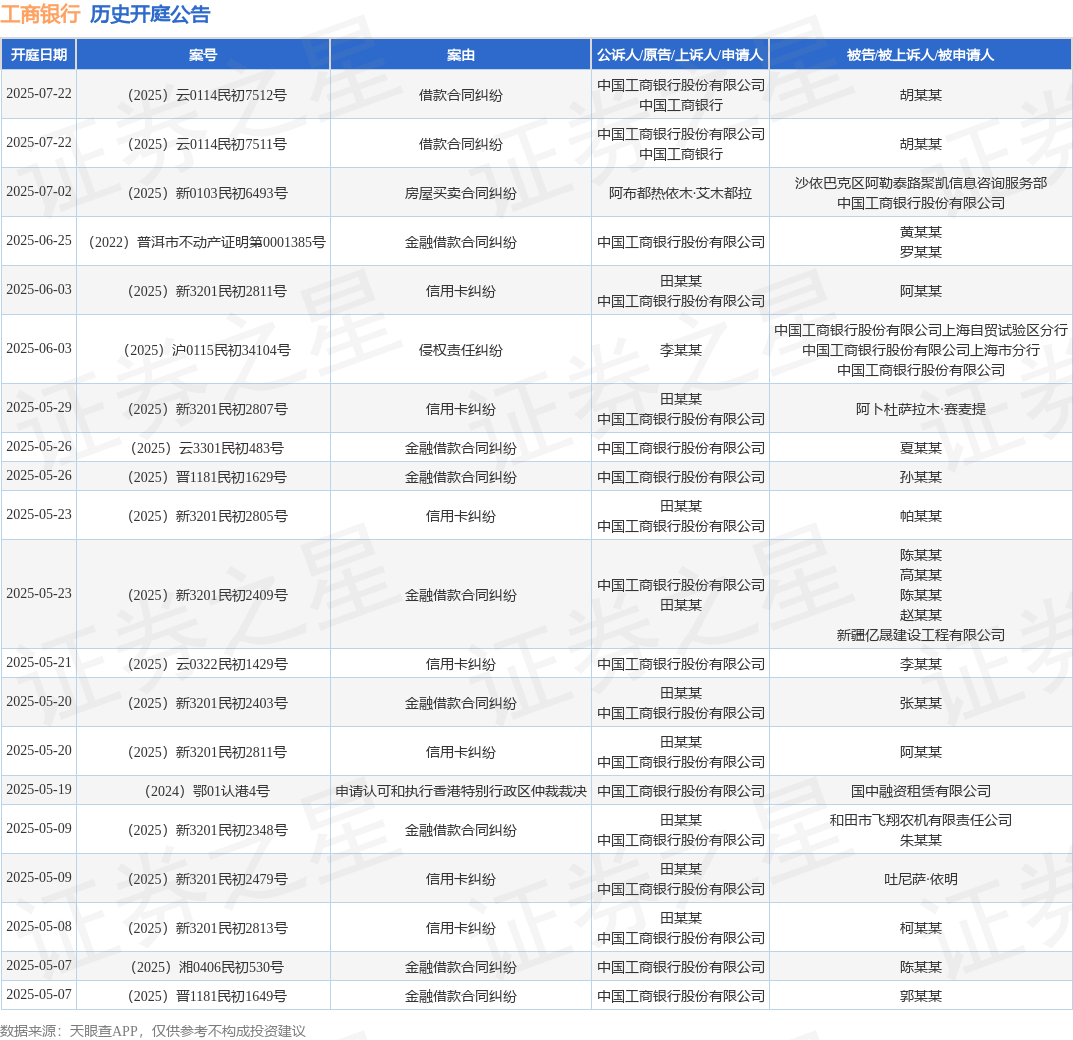Click defendant 帕某某
This screenshot has width=1073, height=1040.
[920, 516]
